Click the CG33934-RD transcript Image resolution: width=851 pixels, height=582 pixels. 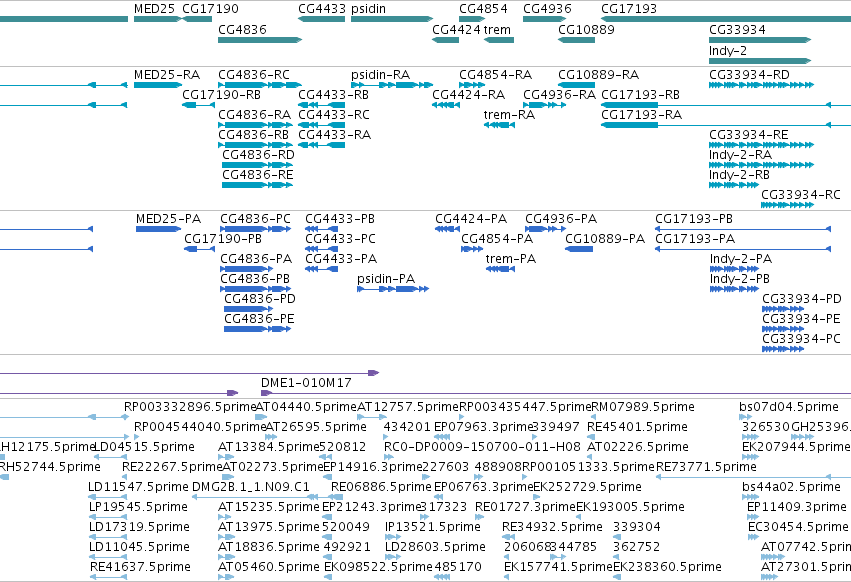(x=761, y=85)
